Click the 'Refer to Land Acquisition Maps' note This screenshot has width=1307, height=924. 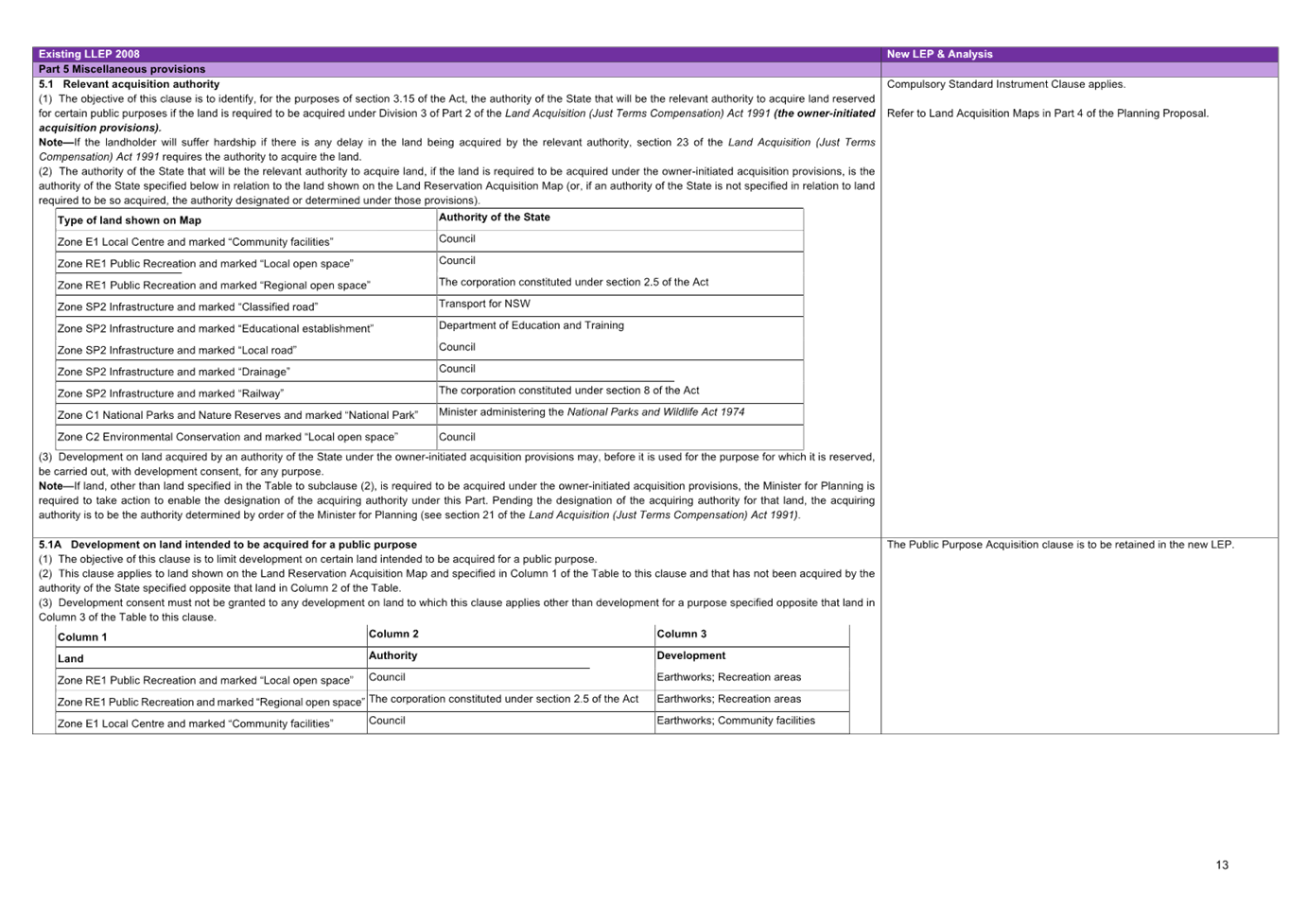(x=1047, y=113)
